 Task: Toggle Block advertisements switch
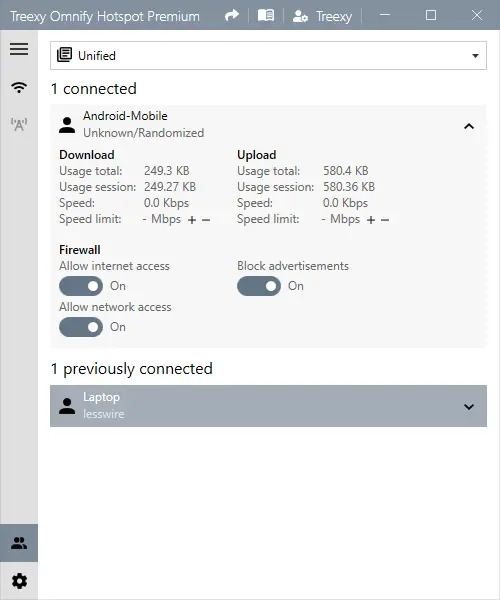coord(259,286)
